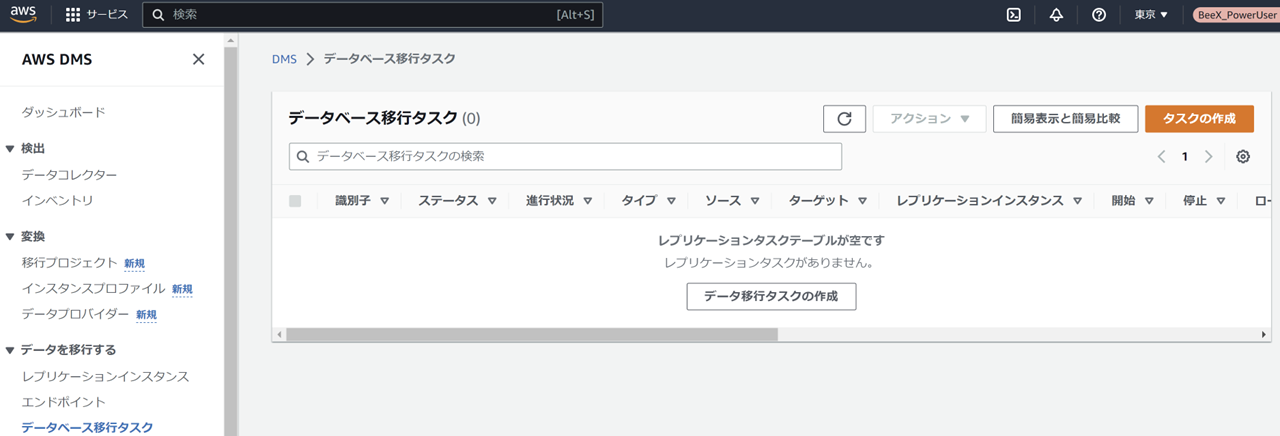Select データベース移行タスク in sidebar
1280x436 pixels.
click(x=87, y=427)
